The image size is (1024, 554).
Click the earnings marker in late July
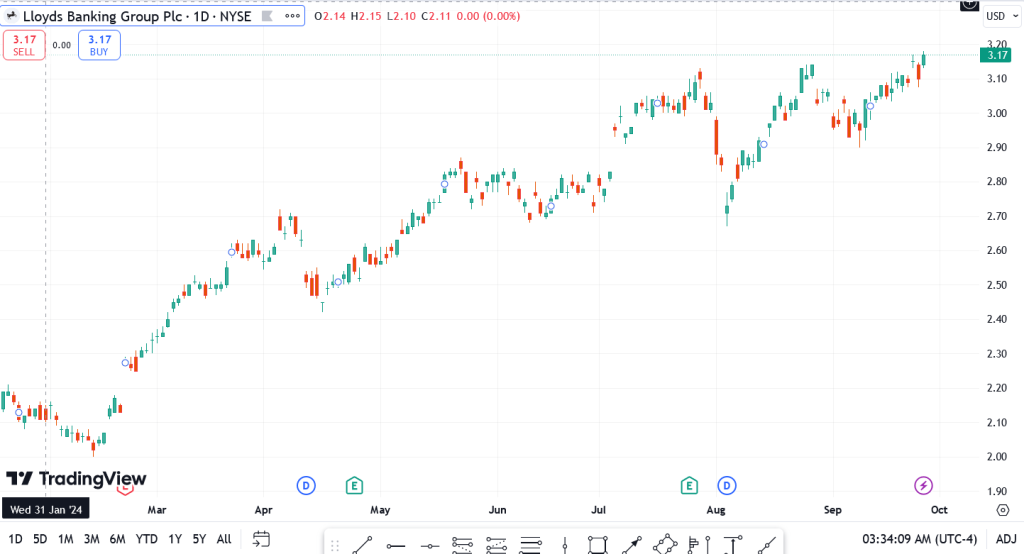(x=689, y=485)
